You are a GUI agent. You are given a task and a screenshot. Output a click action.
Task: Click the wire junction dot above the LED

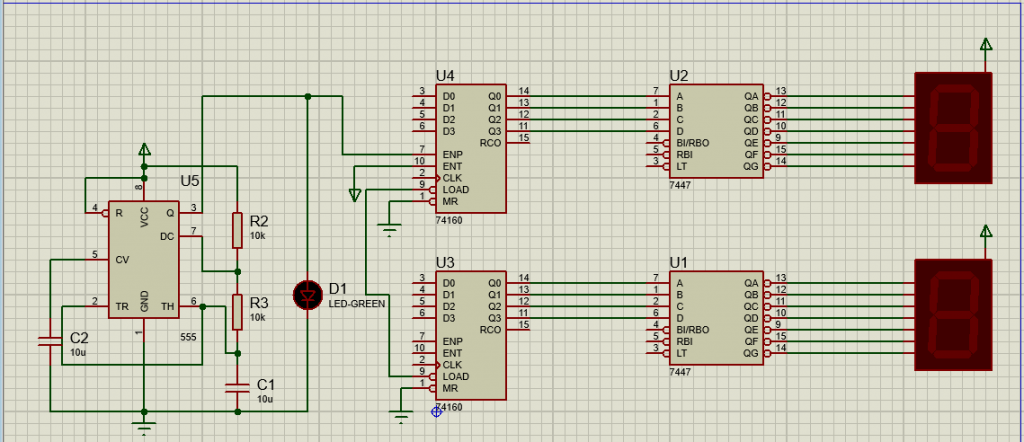click(308, 97)
